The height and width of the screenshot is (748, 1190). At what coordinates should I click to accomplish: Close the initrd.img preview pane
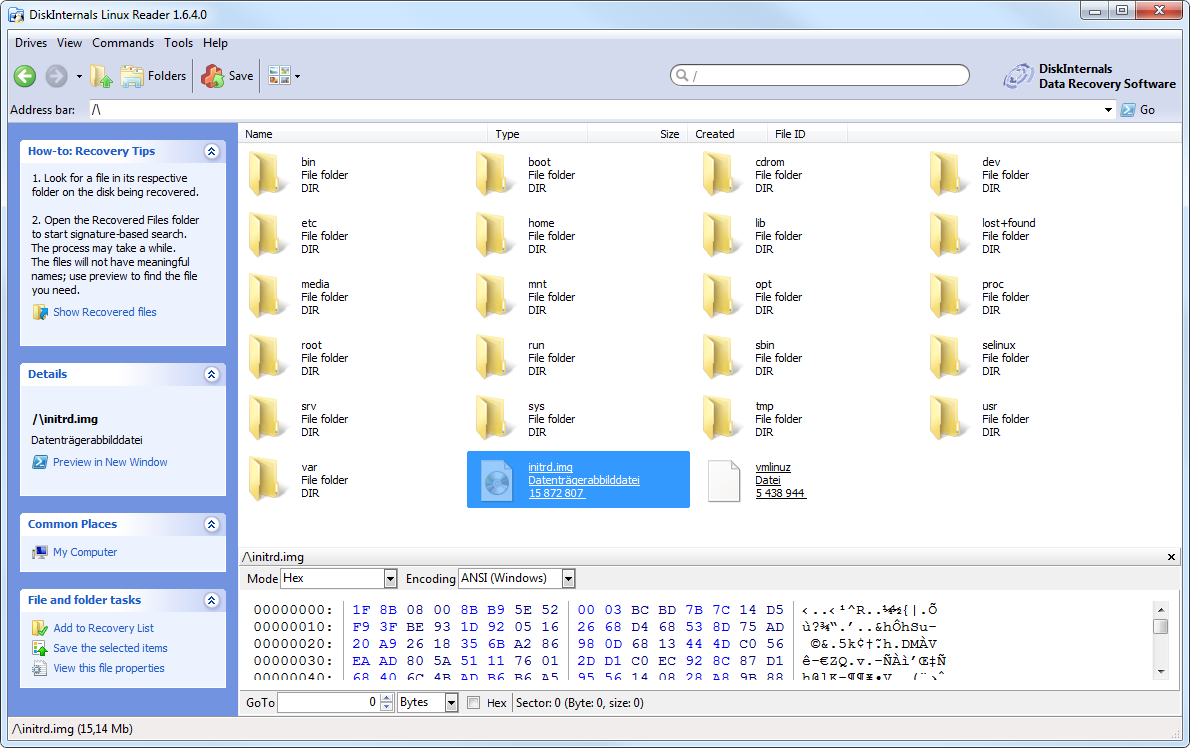[1171, 557]
